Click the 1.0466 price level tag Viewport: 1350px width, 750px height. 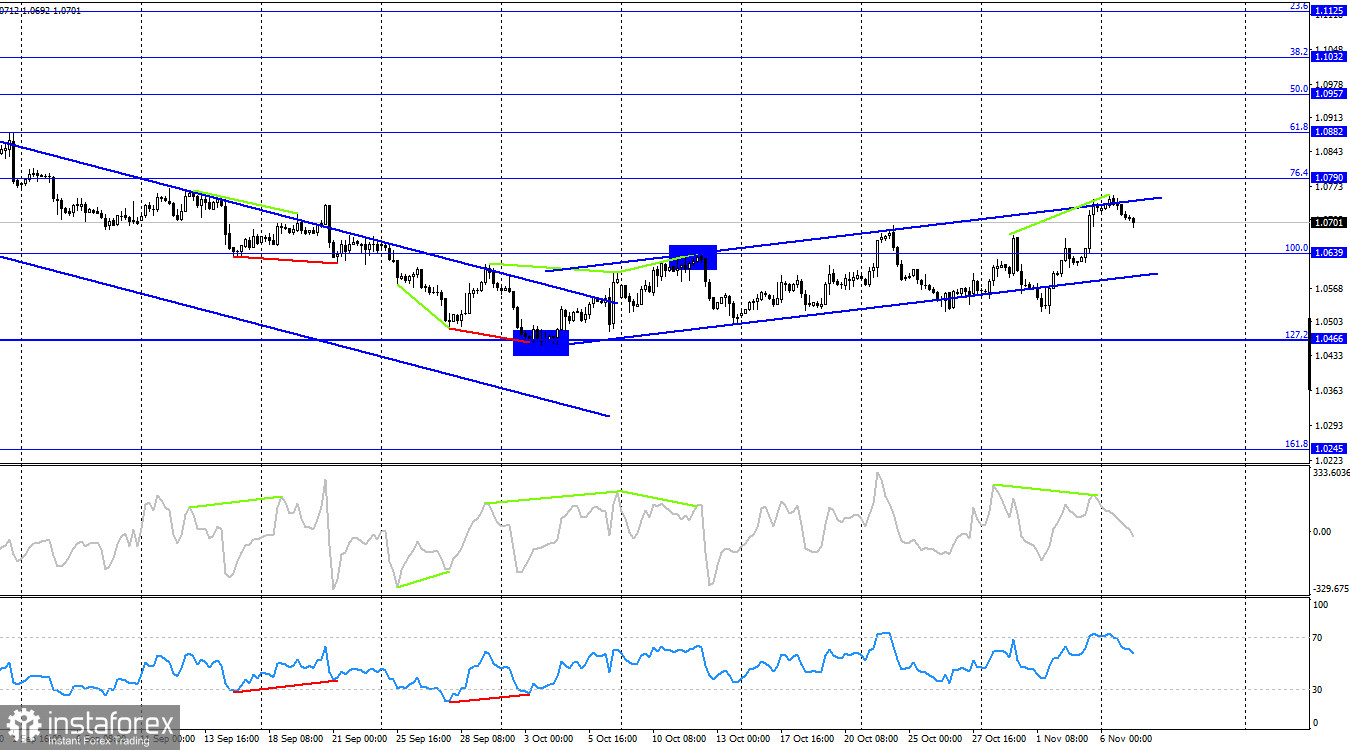point(1328,340)
